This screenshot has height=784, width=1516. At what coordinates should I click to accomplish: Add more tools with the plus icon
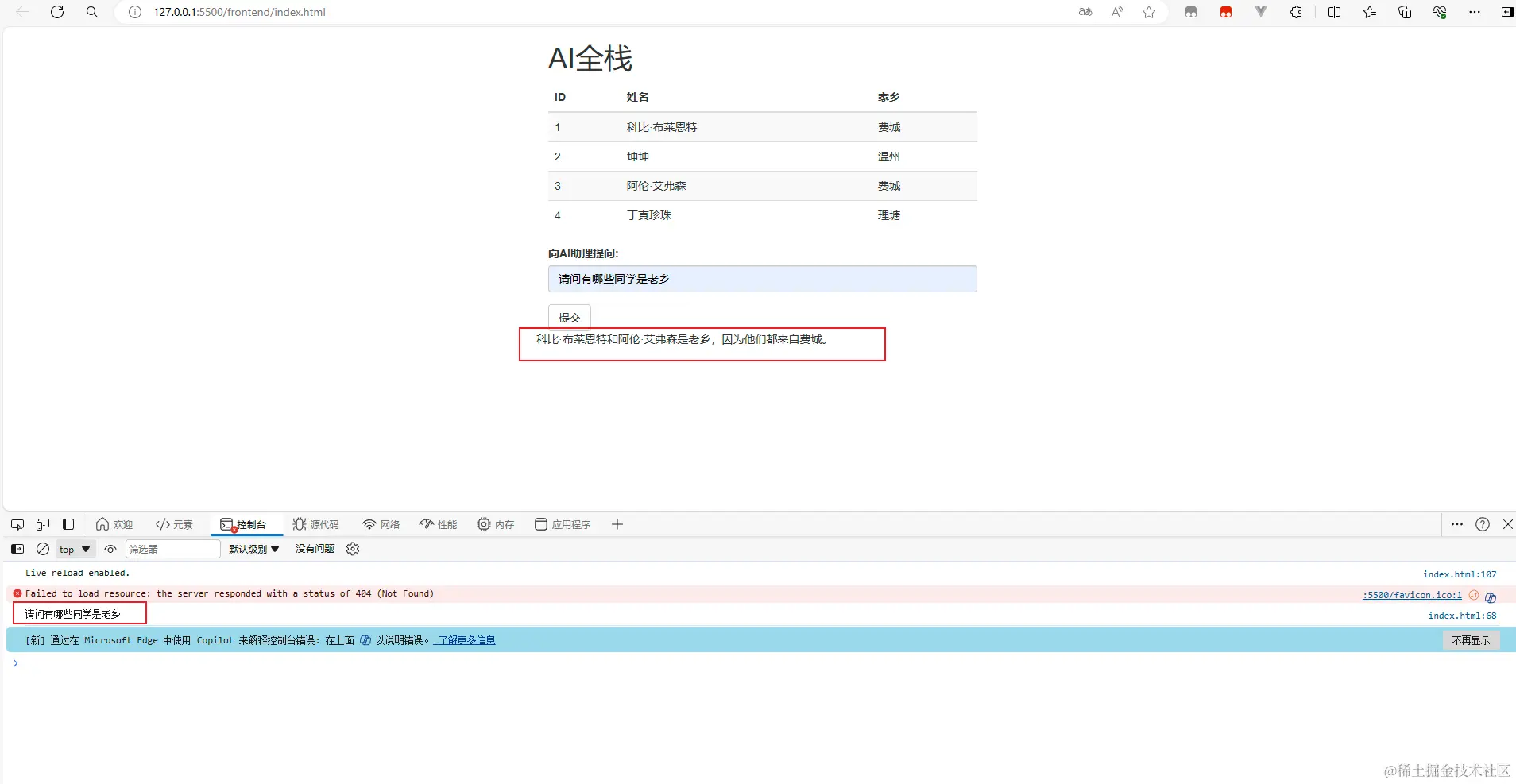617,524
